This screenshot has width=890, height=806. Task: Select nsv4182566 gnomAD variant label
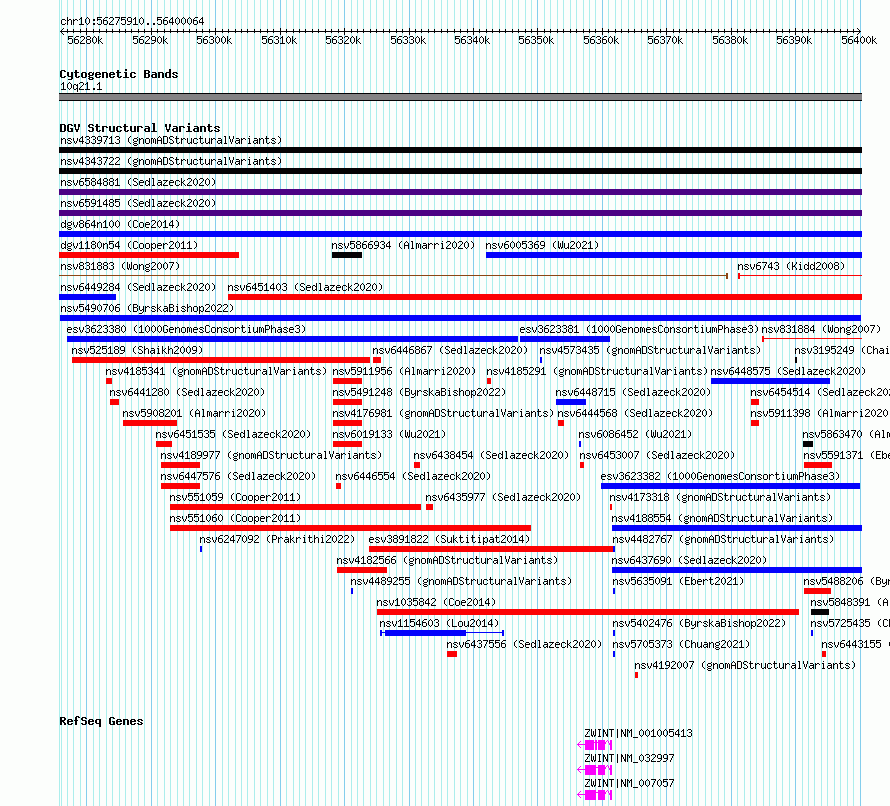tap(447, 560)
